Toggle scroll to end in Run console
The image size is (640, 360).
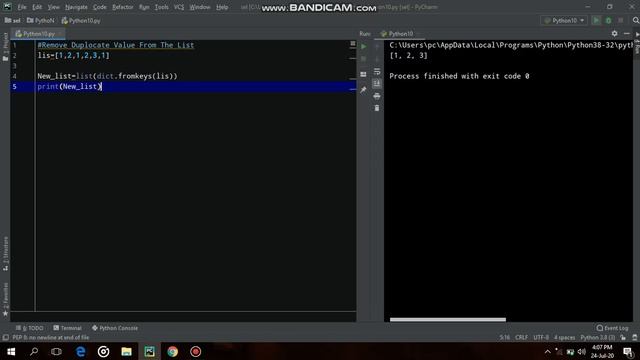pos(377,84)
